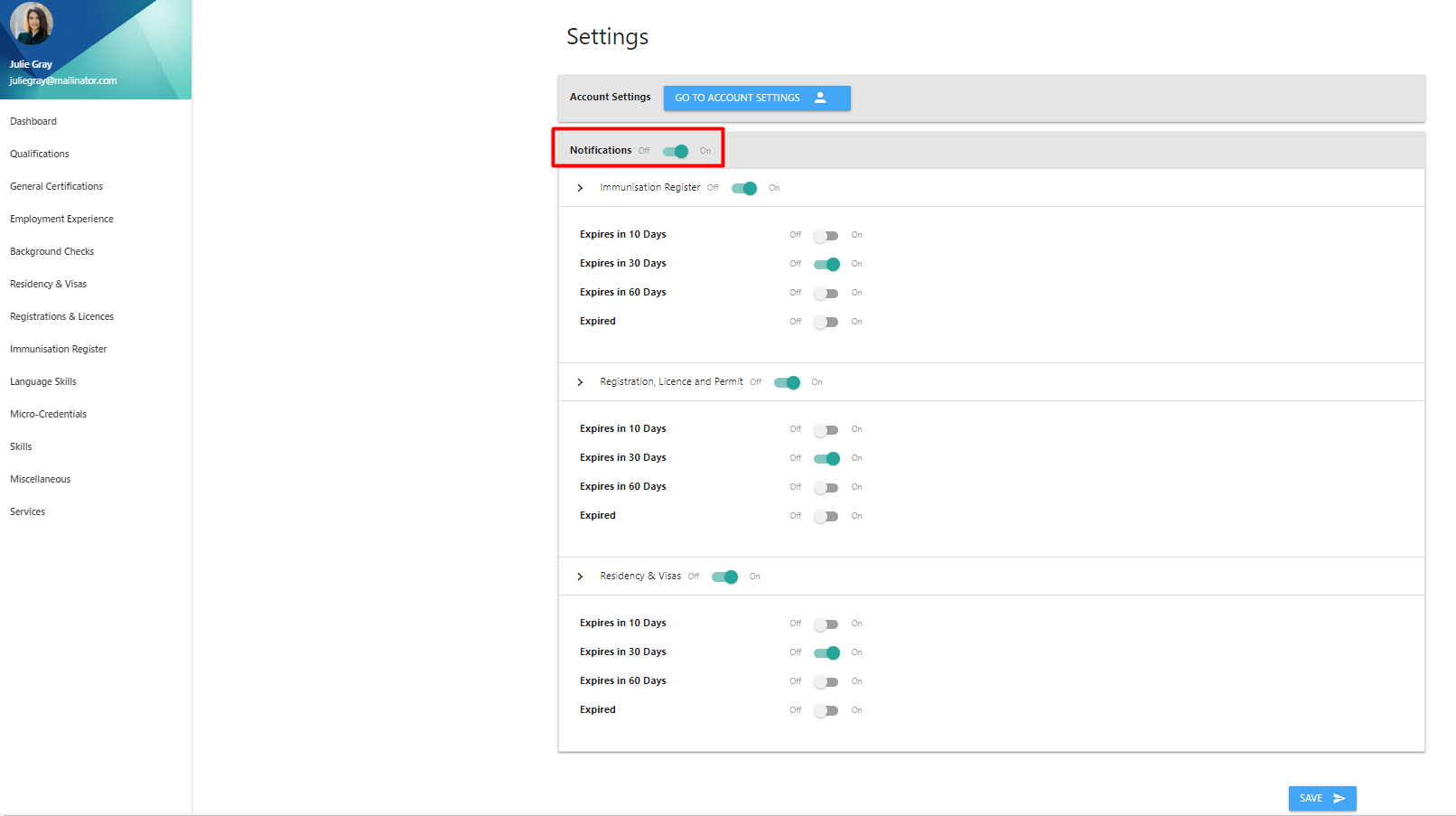
Task: Expand the Immunisation Register section chevron
Action: (580, 188)
